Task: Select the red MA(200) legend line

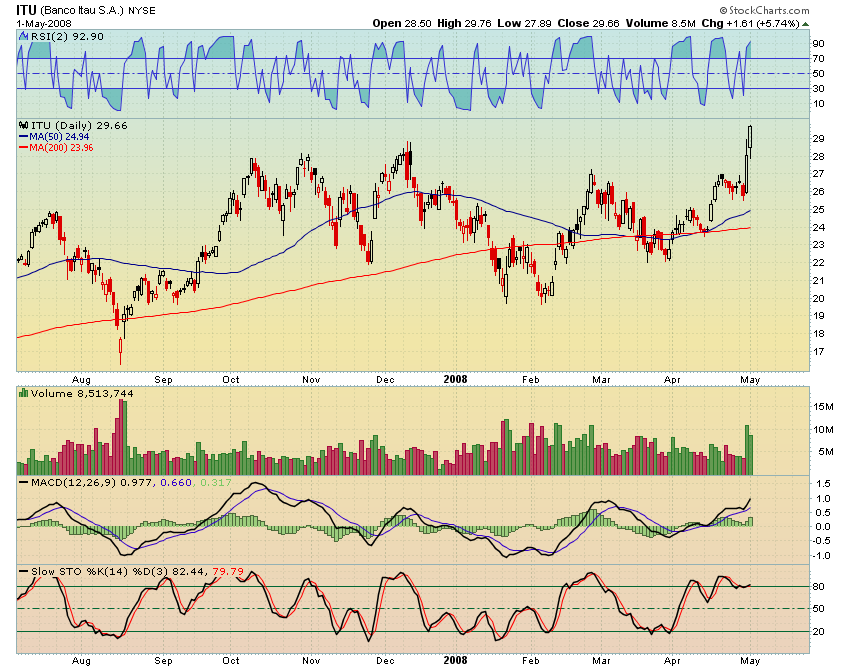Action: pyautogui.click(x=23, y=147)
